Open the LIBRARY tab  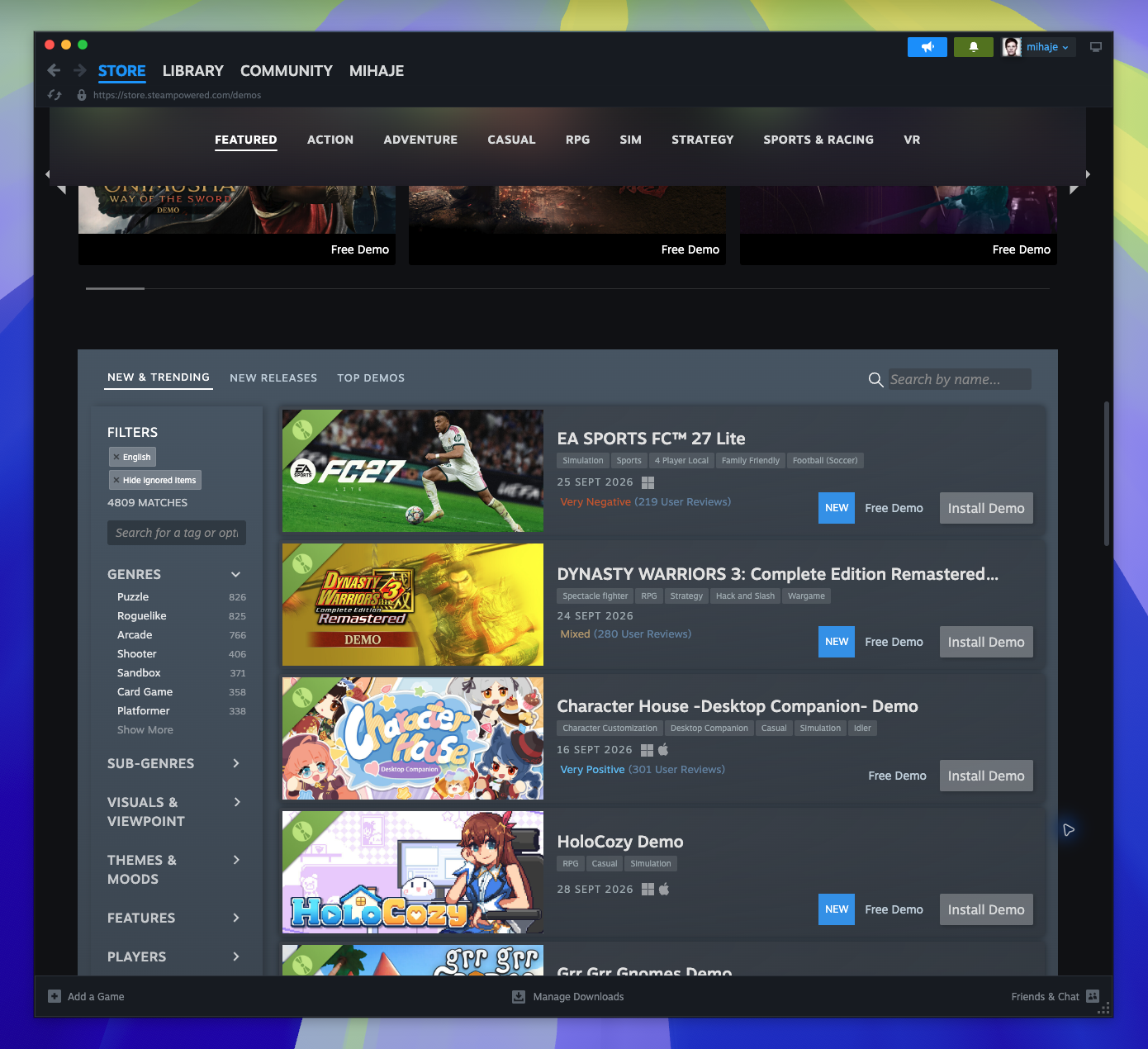193,71
